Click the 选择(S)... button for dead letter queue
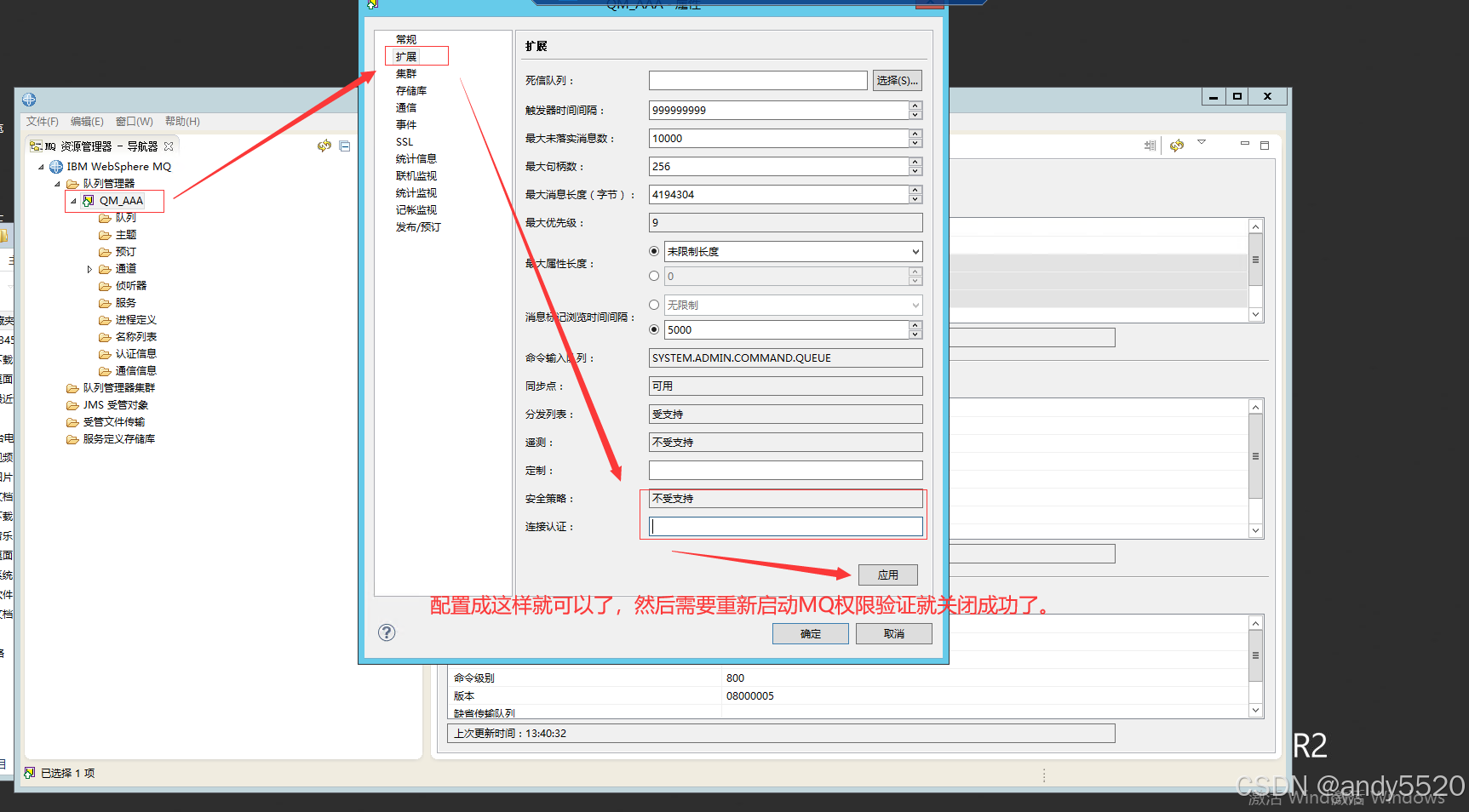1469x812 pixels. coord(898,81)
